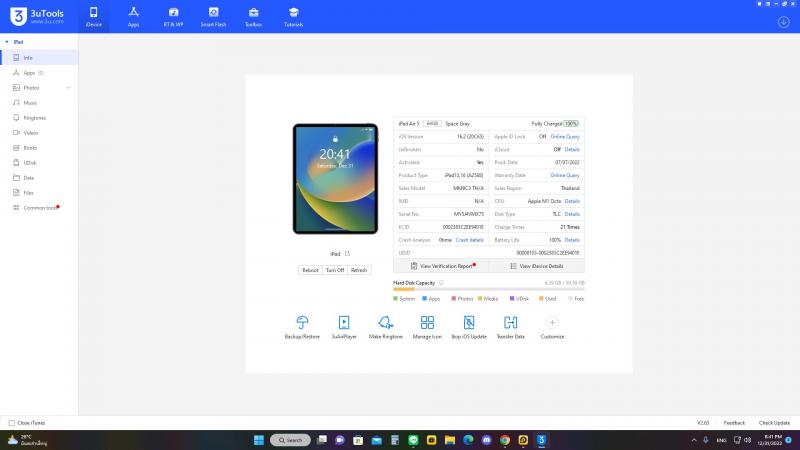Open LINE app from taskbar
This screenshot has height=450, width=800.
pyautogui.click(x=413, y=440)
